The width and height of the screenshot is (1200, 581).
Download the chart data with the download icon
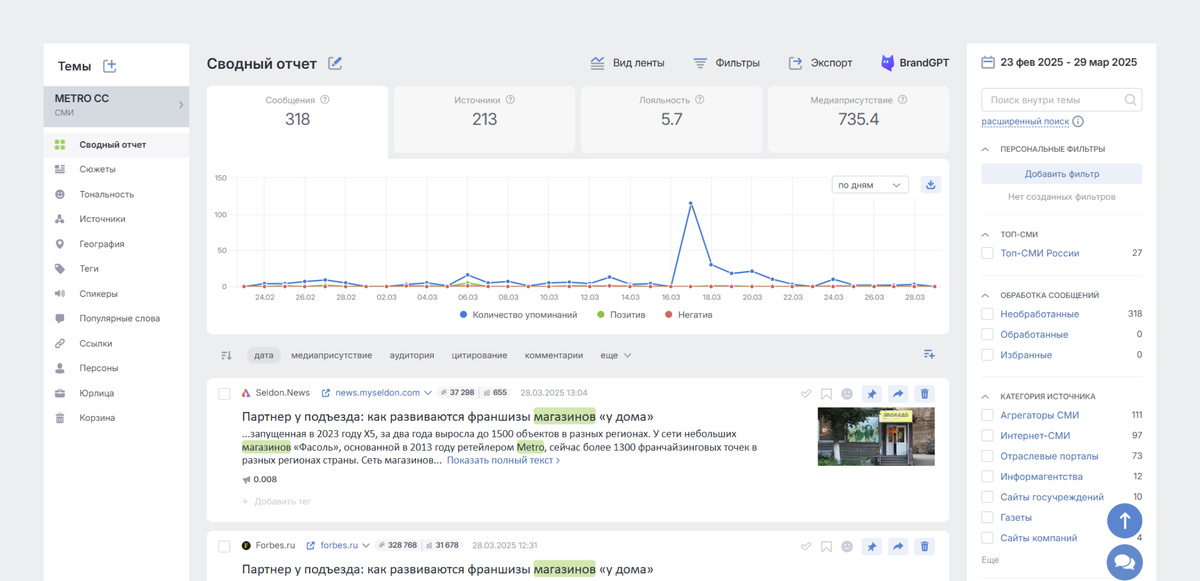931,185
